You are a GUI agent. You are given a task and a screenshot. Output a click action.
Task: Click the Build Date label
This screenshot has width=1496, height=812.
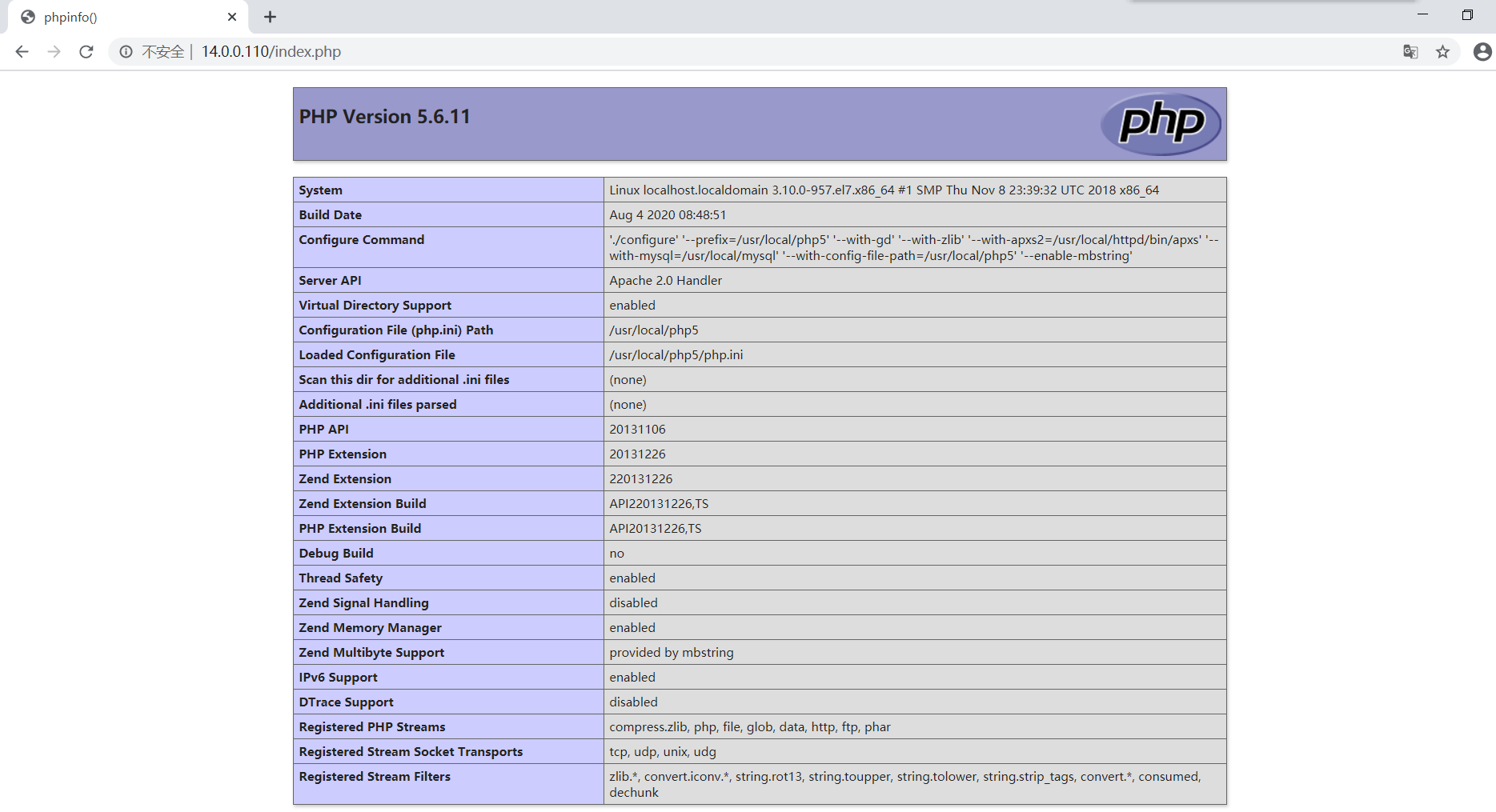pos(331,215)
